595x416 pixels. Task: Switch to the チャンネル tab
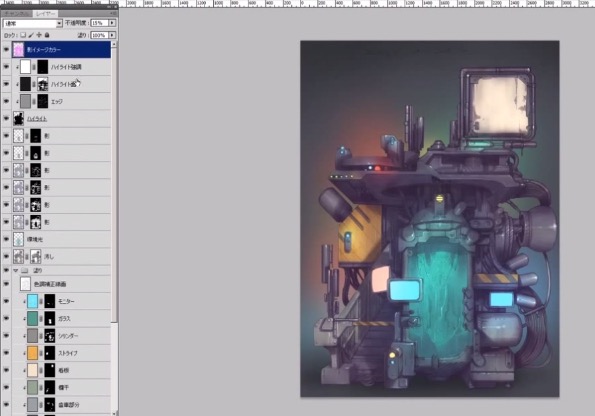(17, 13)
